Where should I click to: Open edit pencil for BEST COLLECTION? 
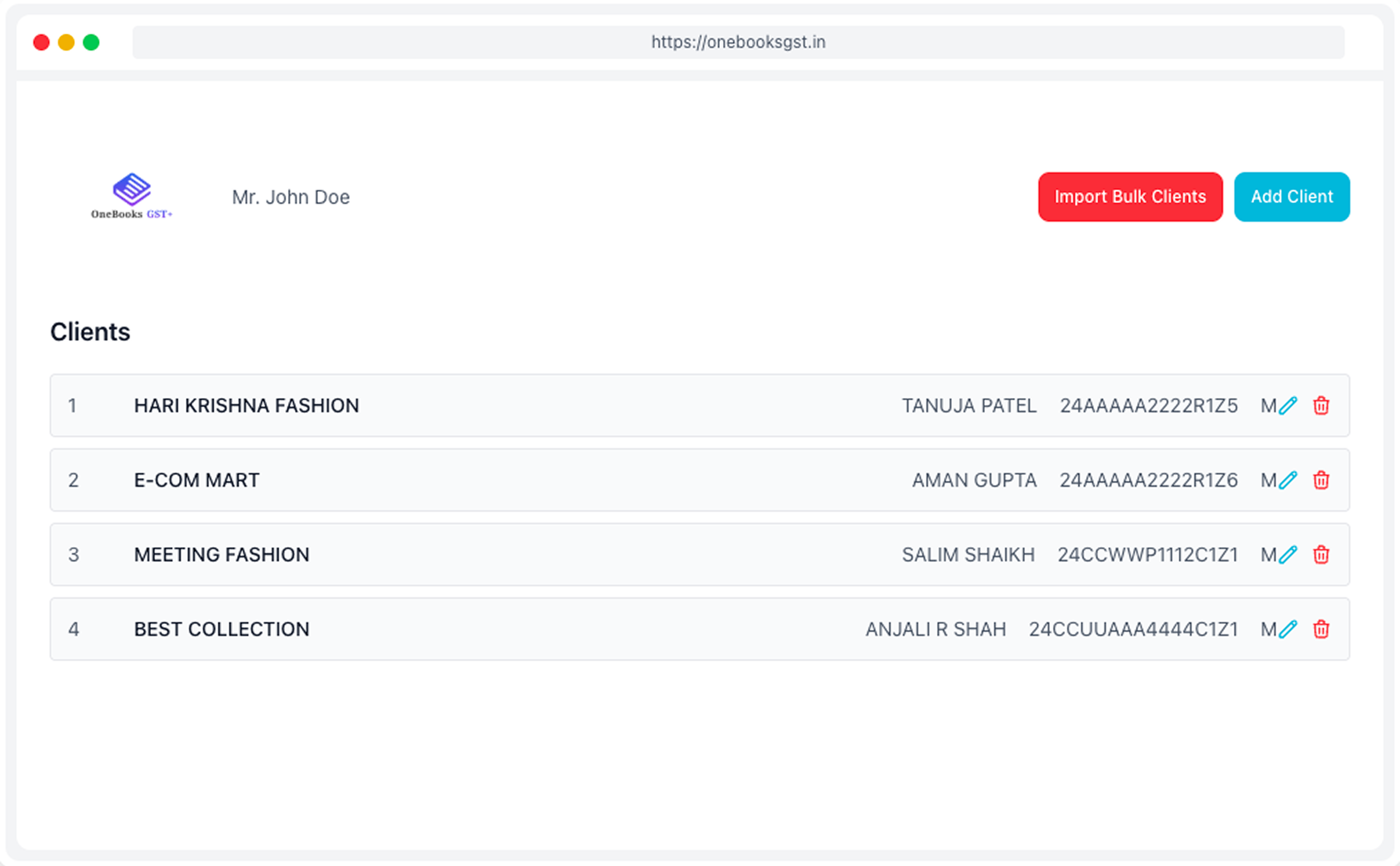pos(1288,629)
